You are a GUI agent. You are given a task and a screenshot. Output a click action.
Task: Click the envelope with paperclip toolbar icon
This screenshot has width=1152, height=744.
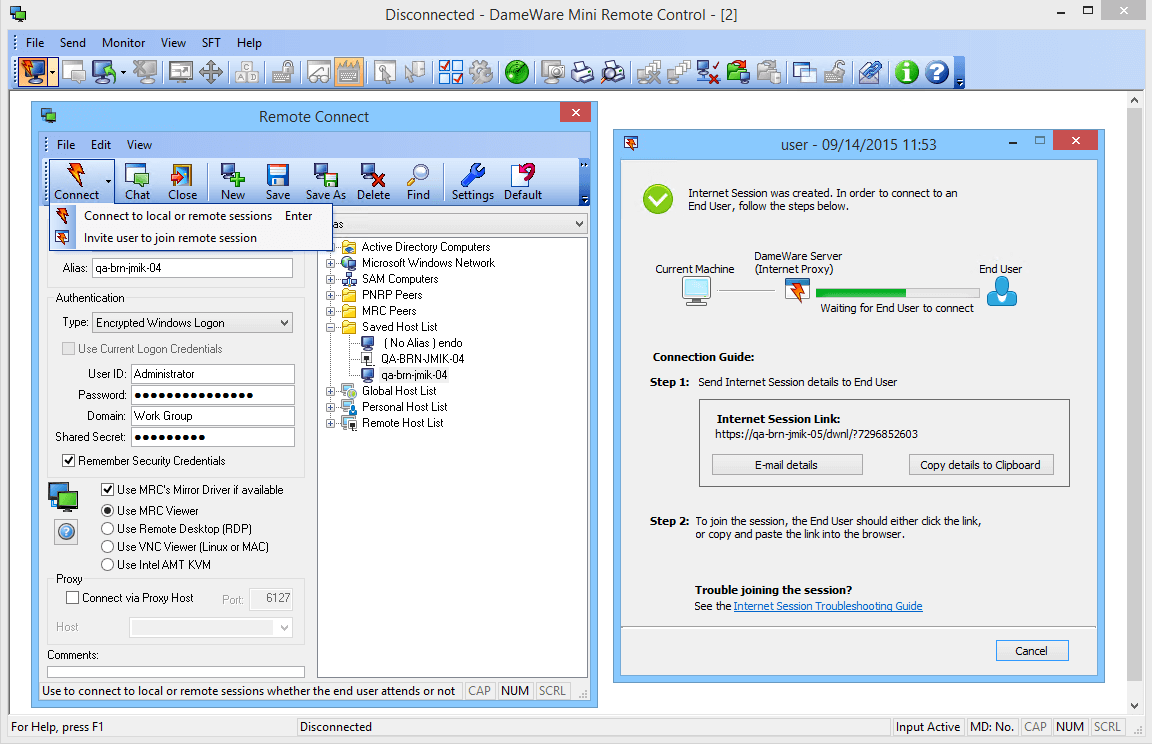(x=870, y=72)
